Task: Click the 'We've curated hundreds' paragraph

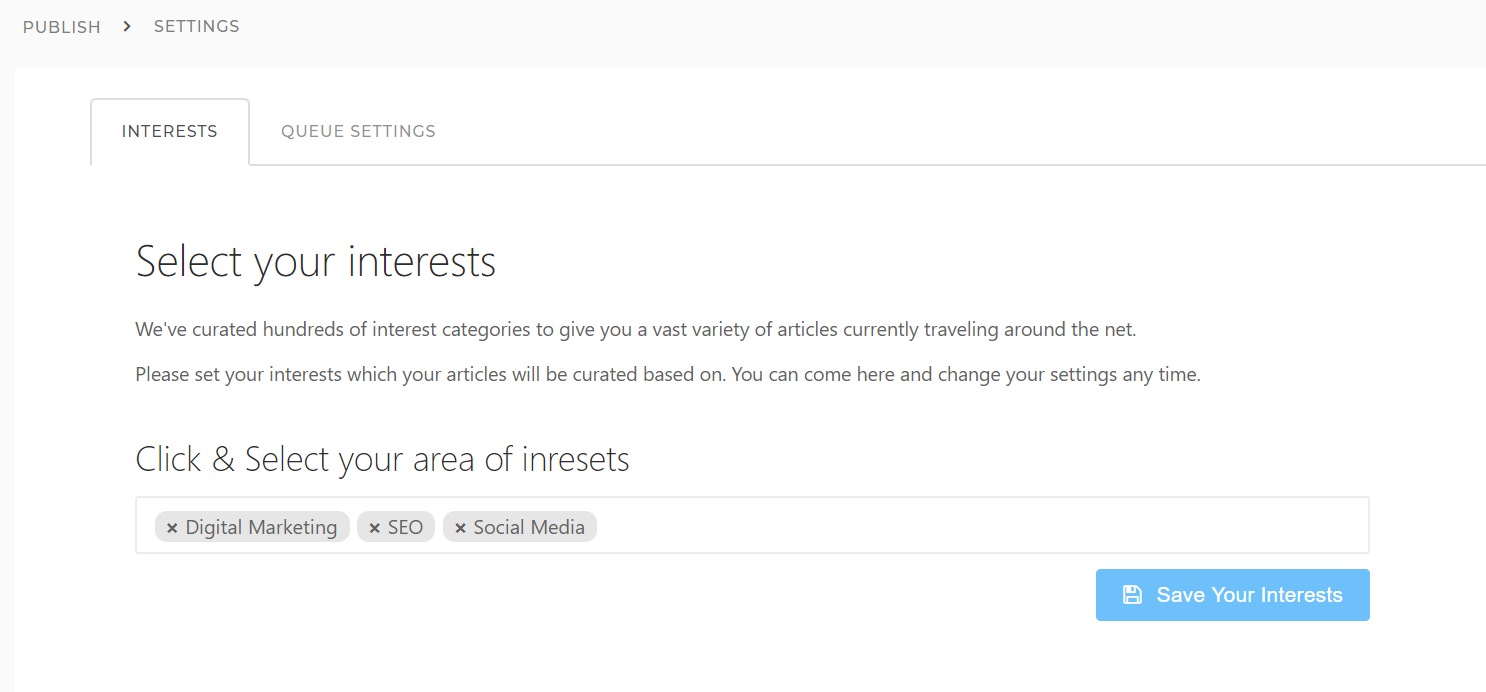Action: point(636,329)
